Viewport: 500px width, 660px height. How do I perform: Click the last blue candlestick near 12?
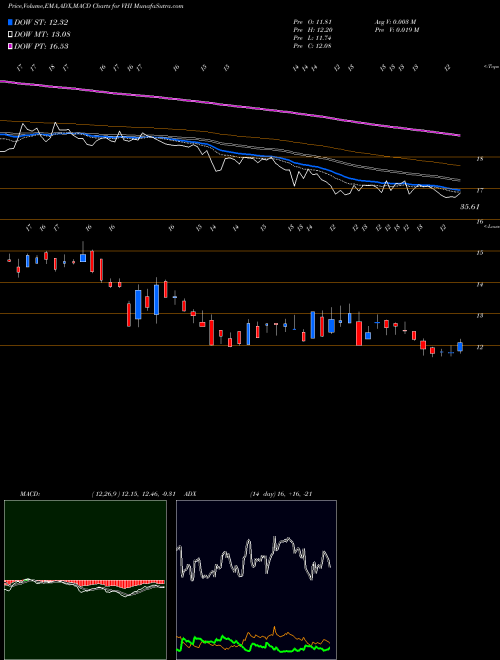click(460, 346)
